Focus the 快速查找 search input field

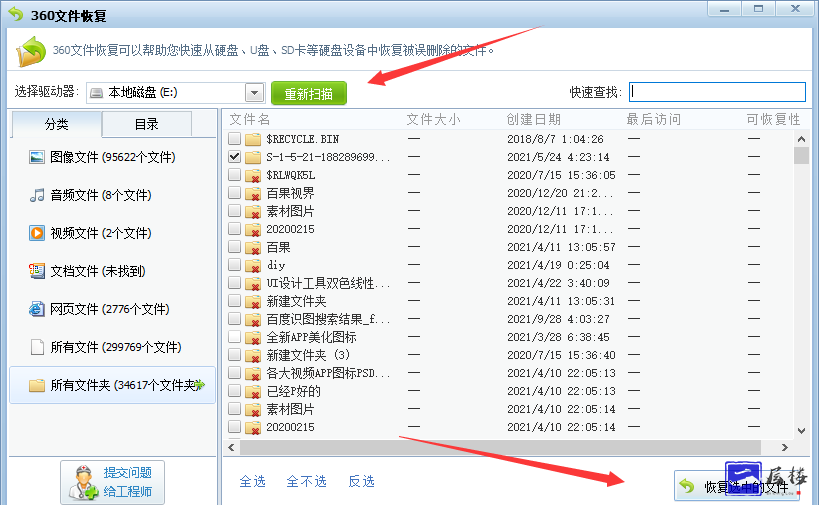tap(717, 92)
